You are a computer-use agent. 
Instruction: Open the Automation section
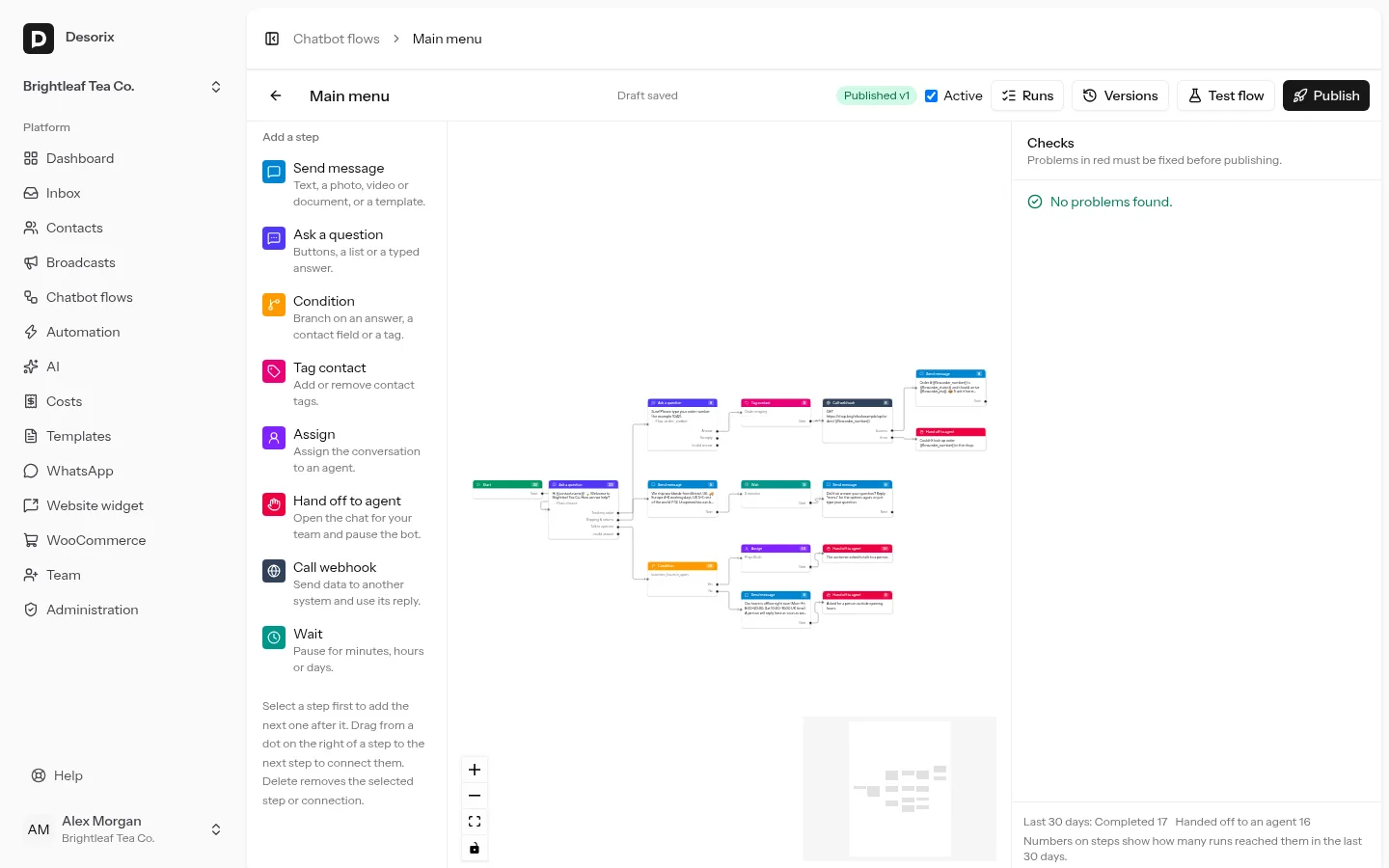[x=123, y=332]
